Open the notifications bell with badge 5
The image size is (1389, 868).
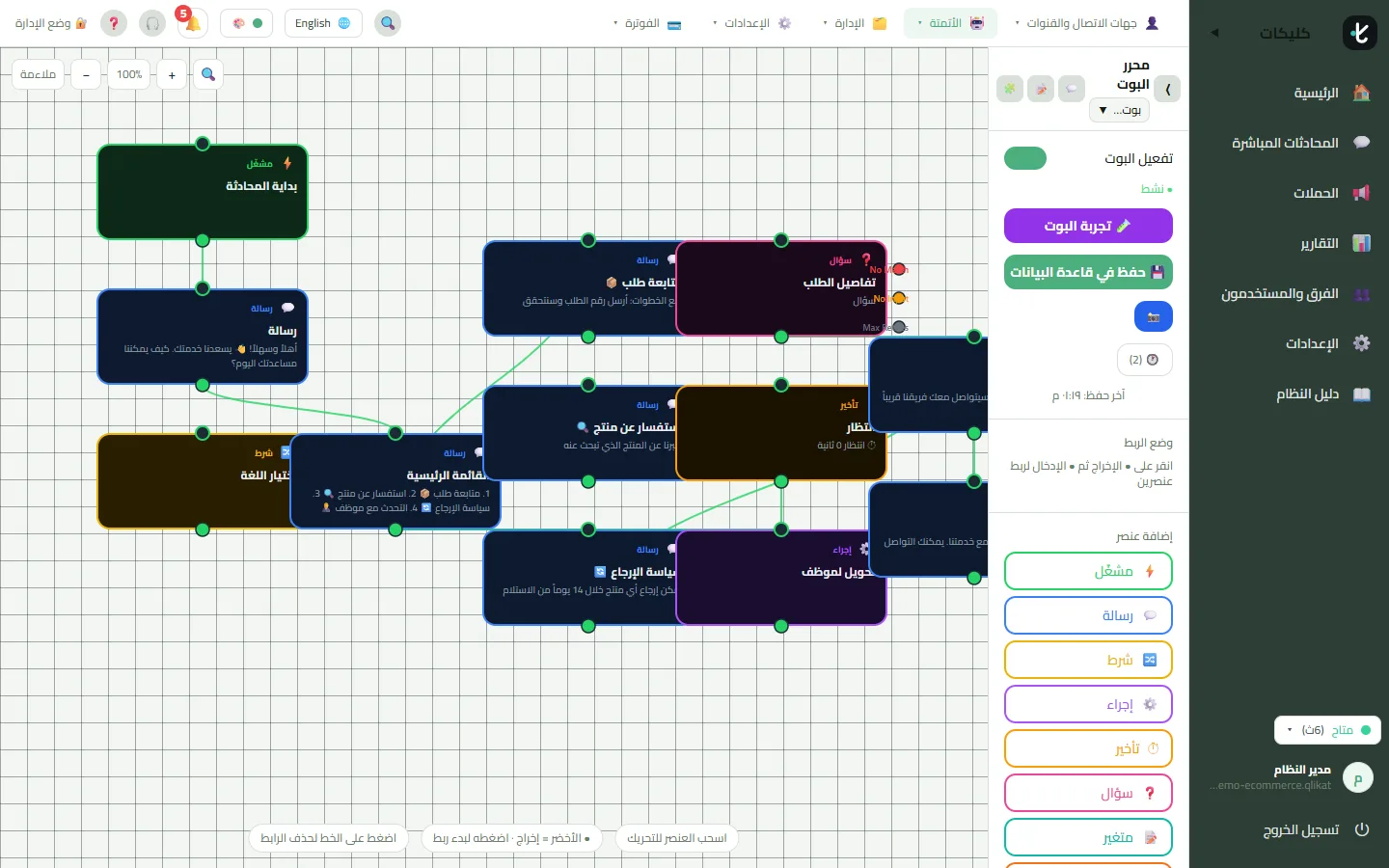tap(193, 23)
